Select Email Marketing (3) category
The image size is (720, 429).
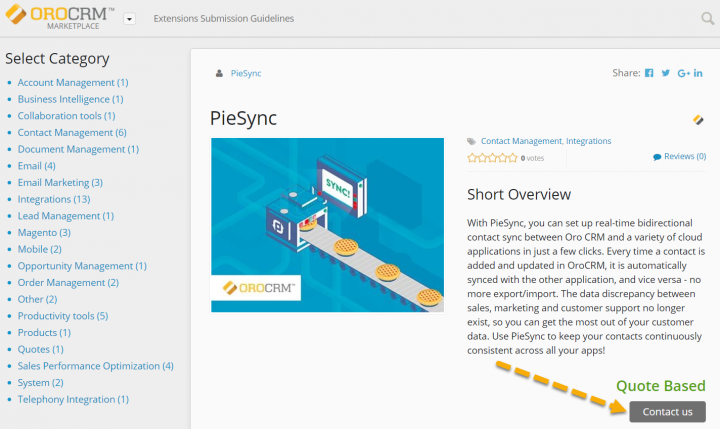pyautogui.click(x=60, y=182)
